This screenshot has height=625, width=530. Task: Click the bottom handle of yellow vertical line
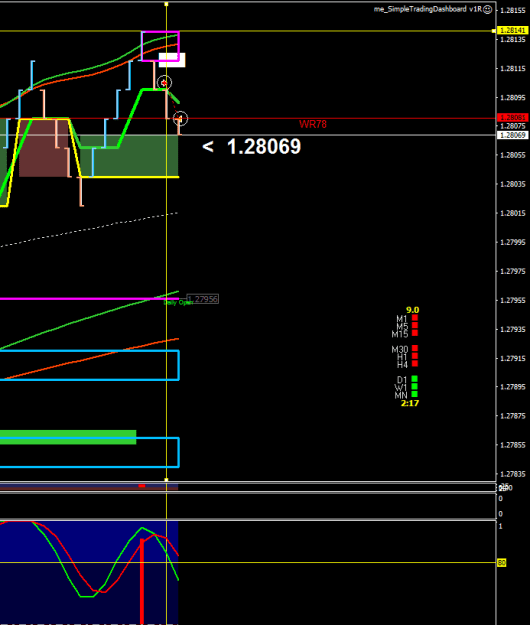pos(166,480)
